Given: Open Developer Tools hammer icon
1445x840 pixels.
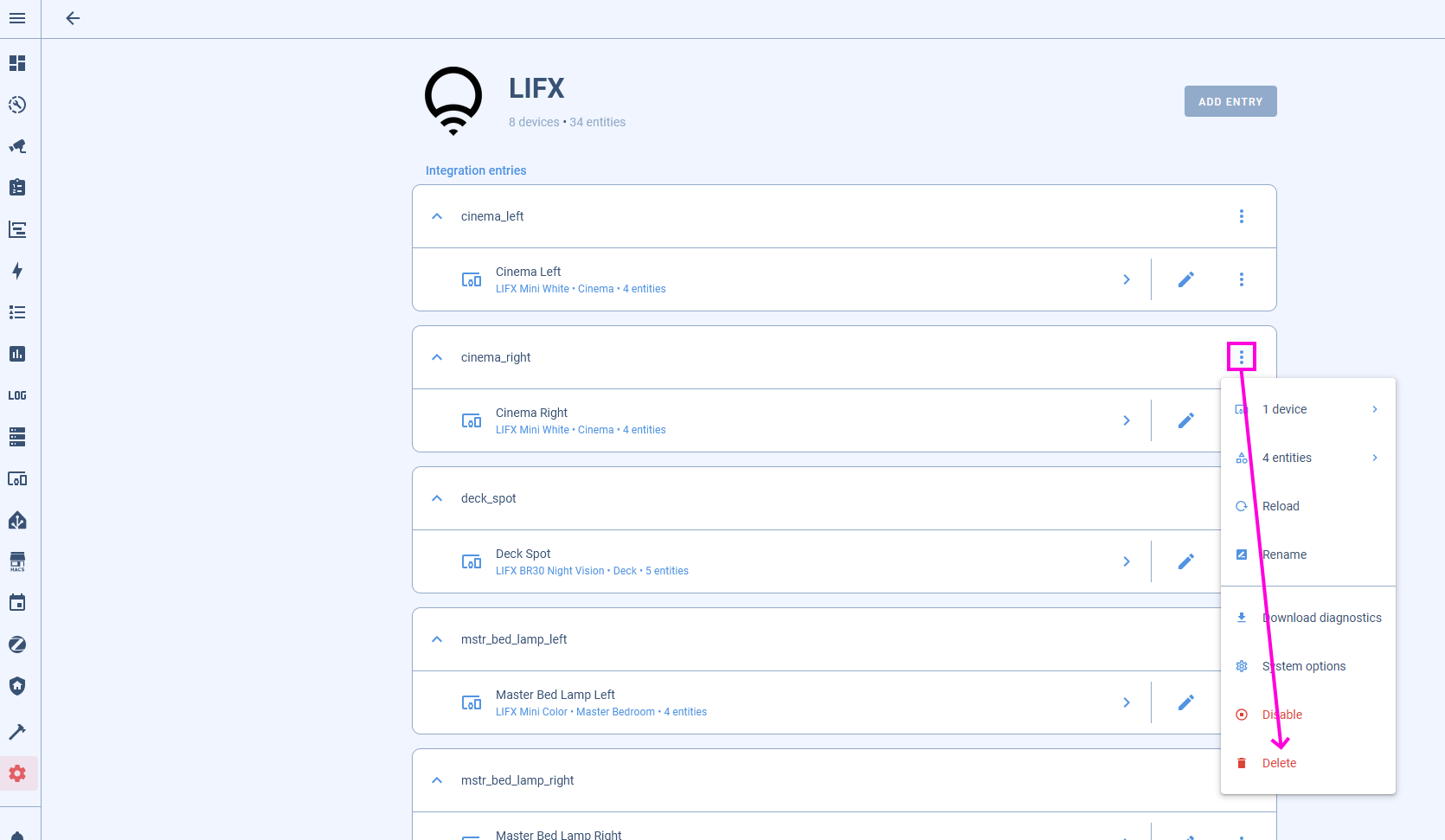Looking at the screenshot, I should [x=17, y=732].
